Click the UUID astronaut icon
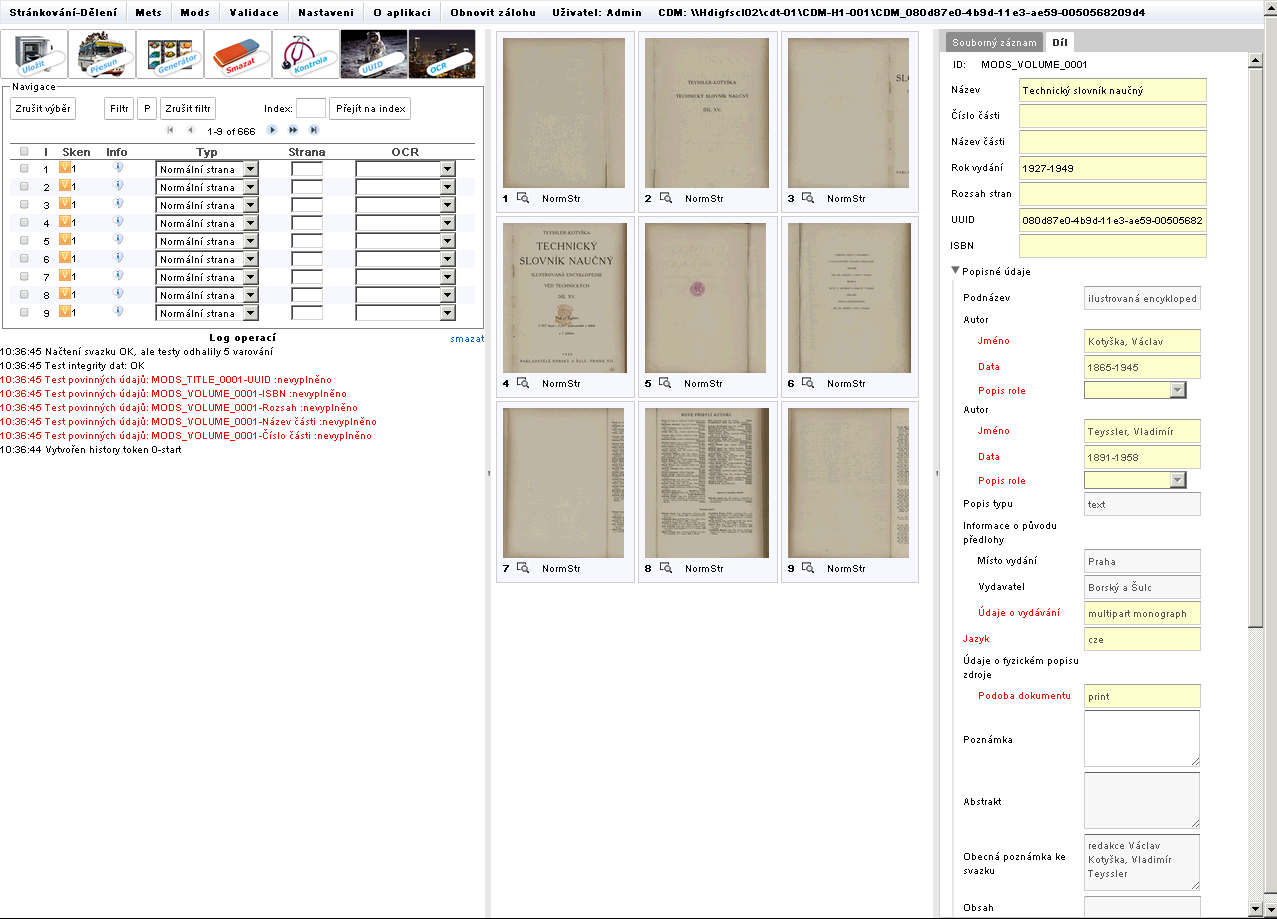Image resolution: width=1277 pixels, height=919 pixels. point(374,54)
